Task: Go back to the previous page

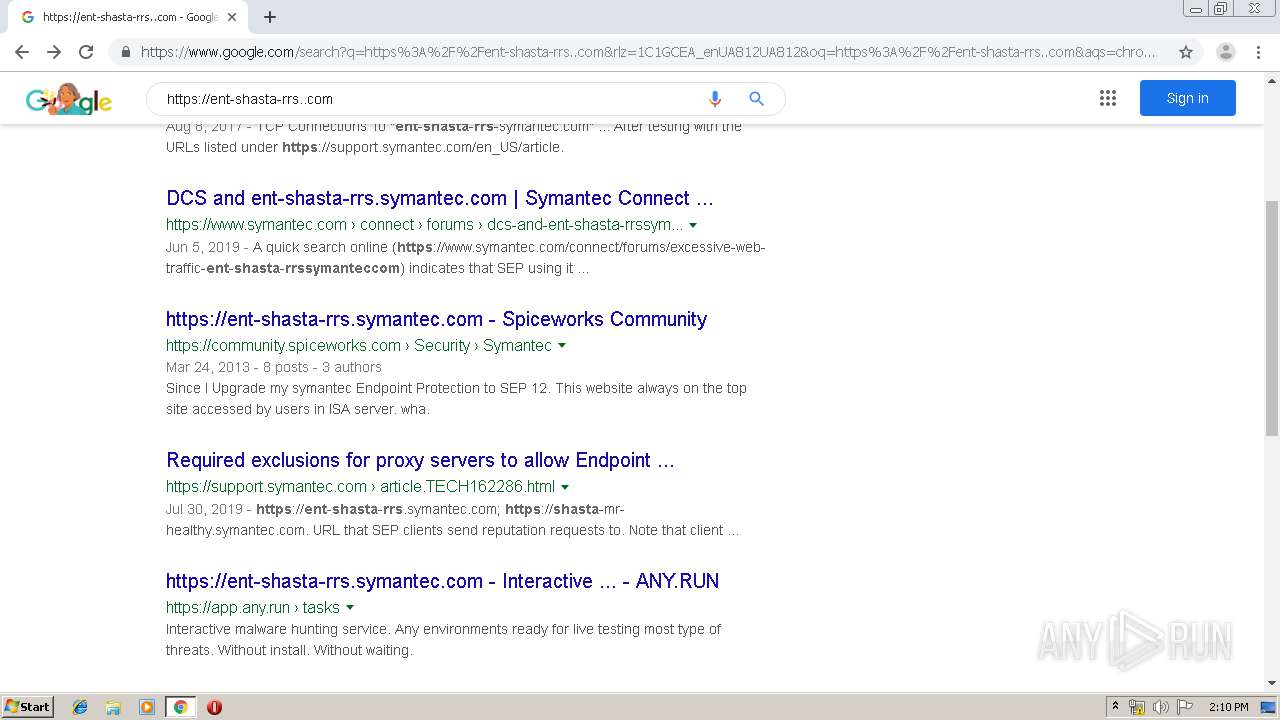Action: click(22, 52)
